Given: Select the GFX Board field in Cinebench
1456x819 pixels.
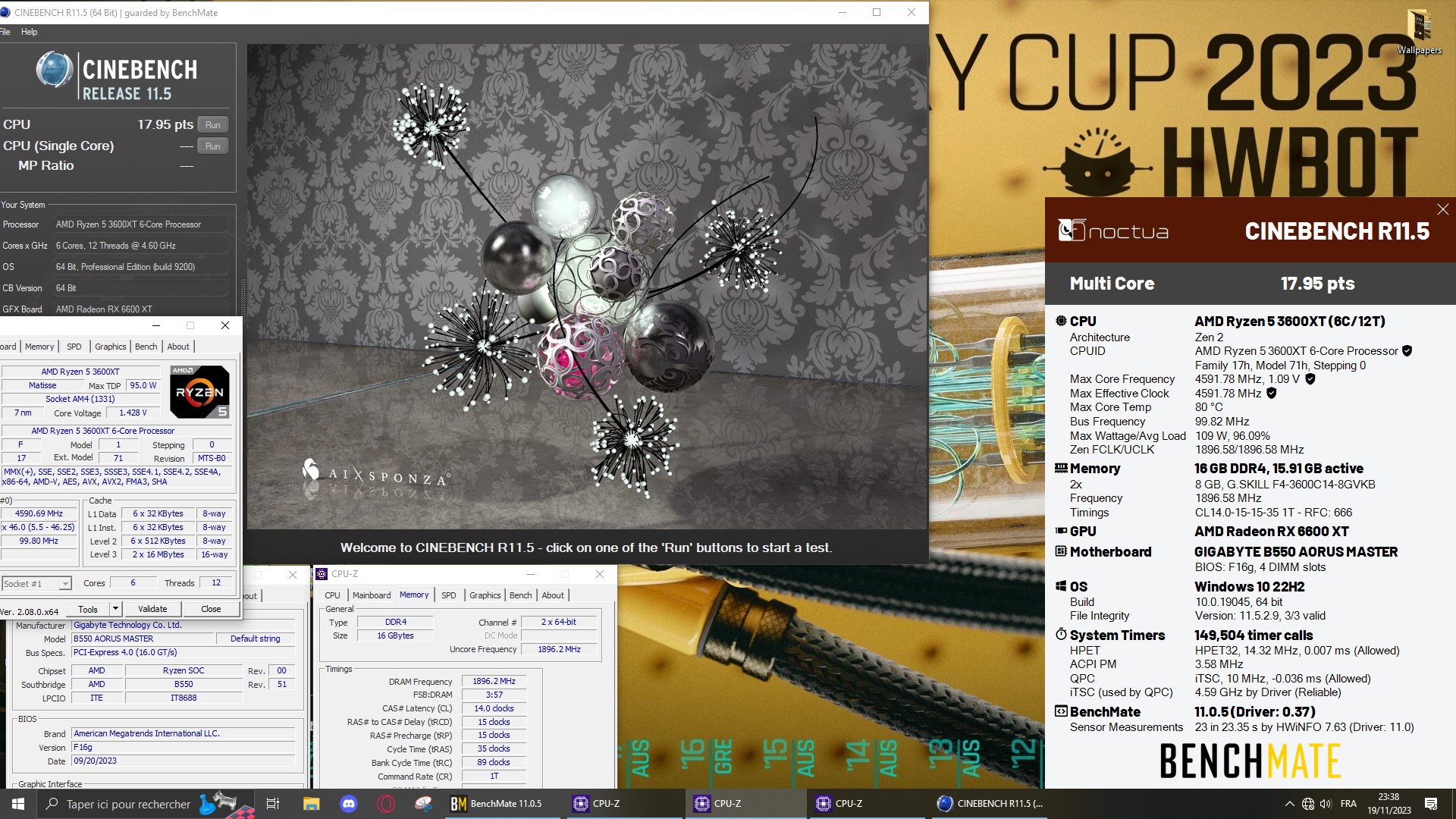Looking at the screenshot, I should pyautogui.click(x=141, y=309).
